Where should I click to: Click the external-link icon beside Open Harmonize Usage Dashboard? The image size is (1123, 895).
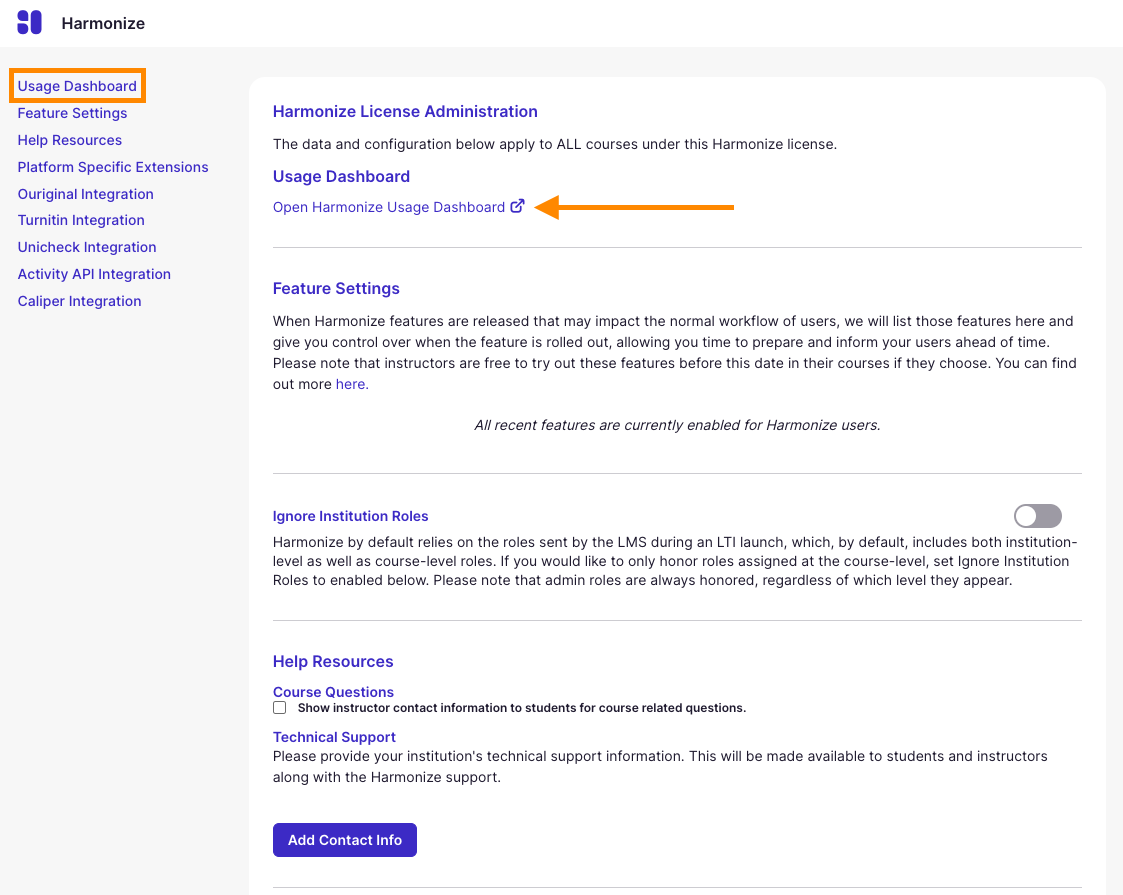coord(517,206)
